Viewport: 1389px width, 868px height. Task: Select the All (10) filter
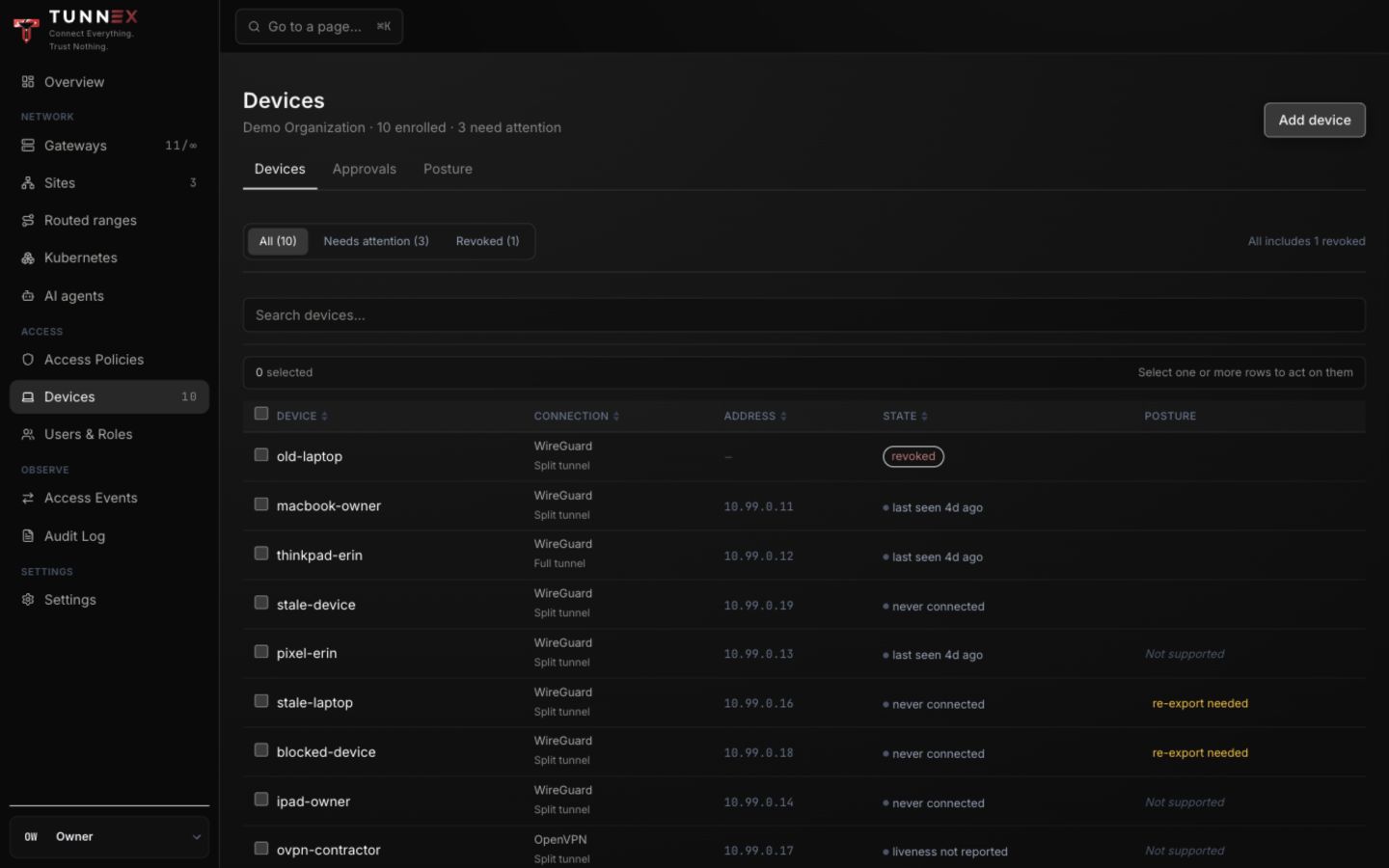(x=278, y=241)
